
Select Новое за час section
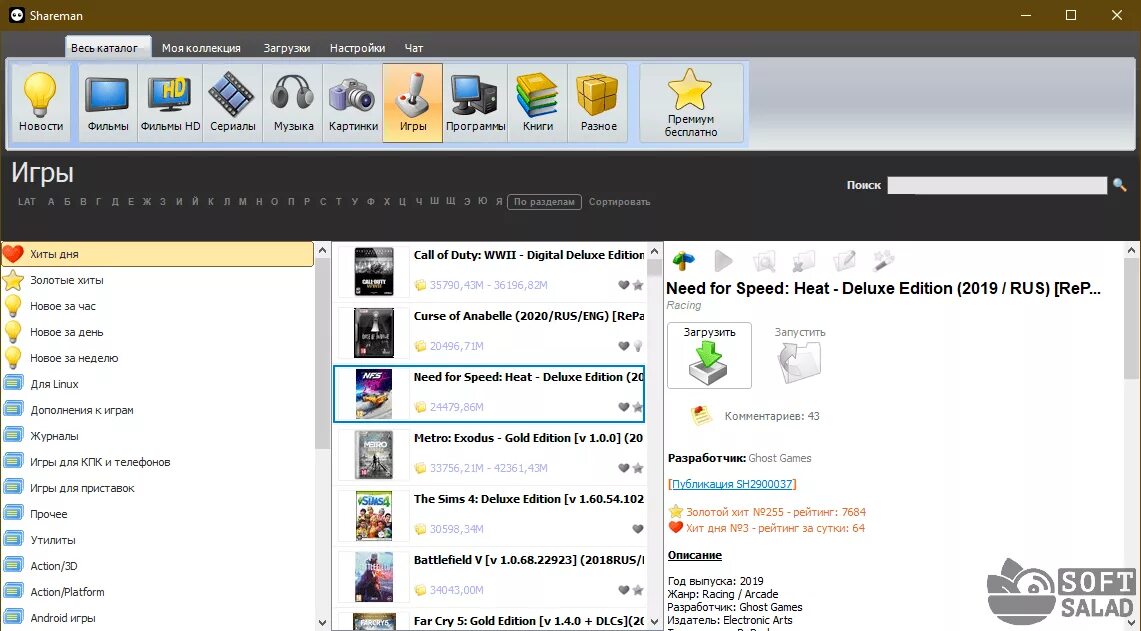coord(157,306)
